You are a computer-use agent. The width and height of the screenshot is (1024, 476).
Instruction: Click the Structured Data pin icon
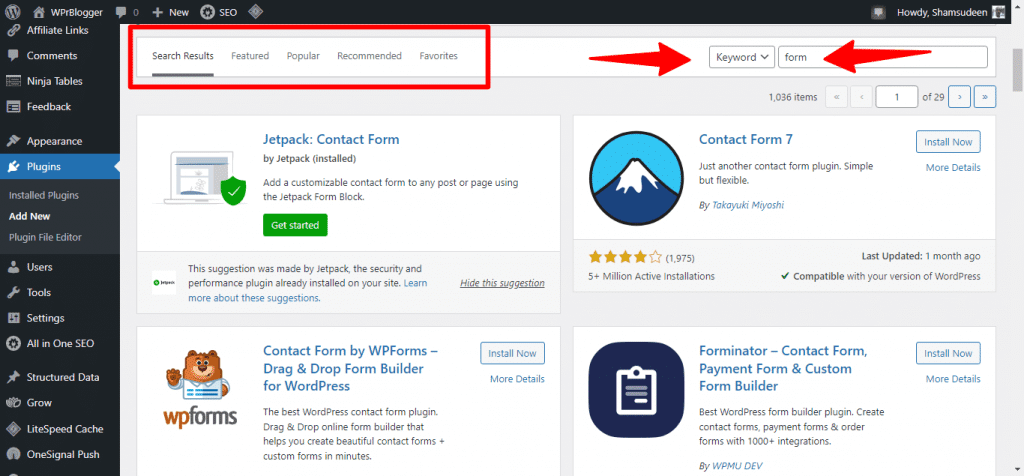click(x=12, y=377)
